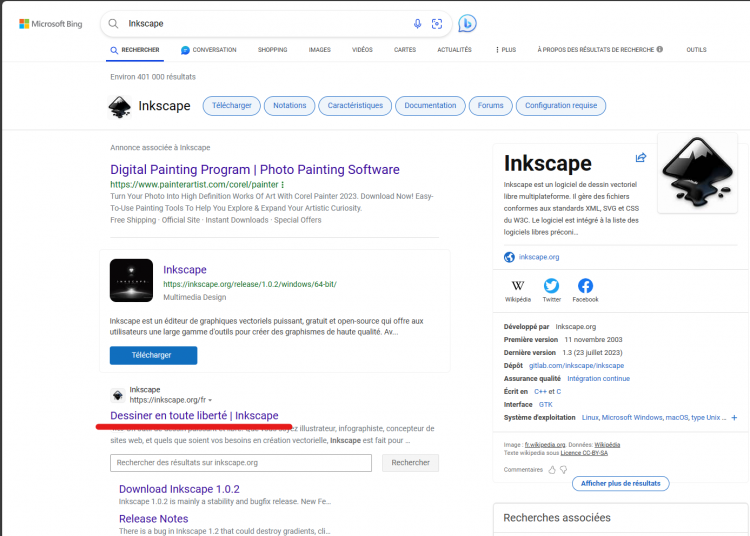Open the Twitter icon link
The image size is (750, 536).
click(x=551, y=287)
